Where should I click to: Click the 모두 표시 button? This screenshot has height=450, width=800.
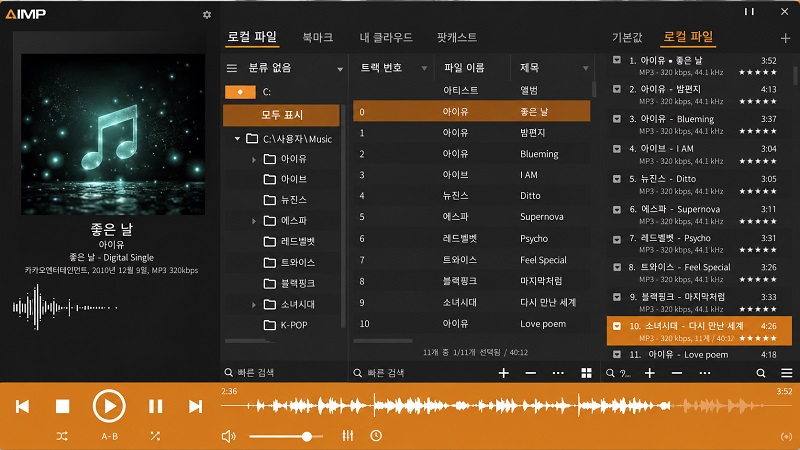[x=282, y=115]
